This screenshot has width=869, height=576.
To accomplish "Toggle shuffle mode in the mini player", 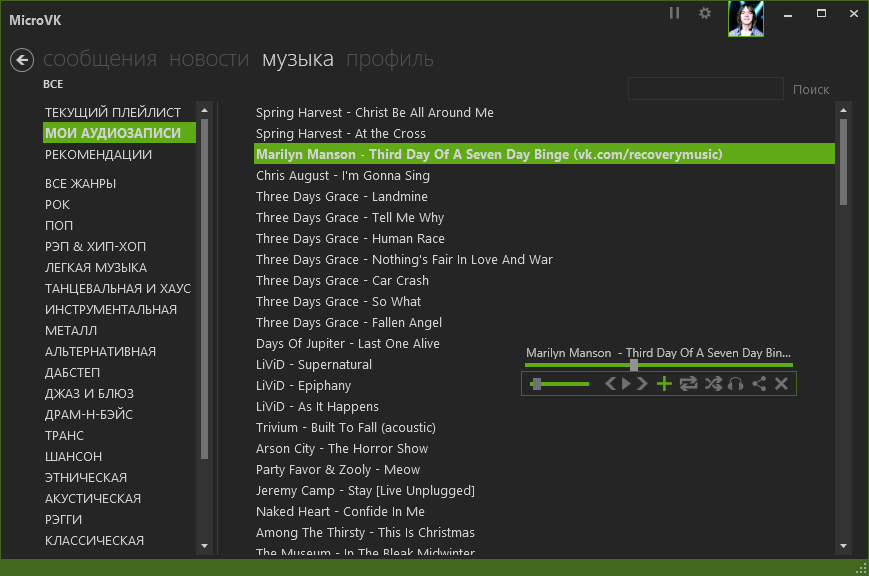I will tap(713, 384).
